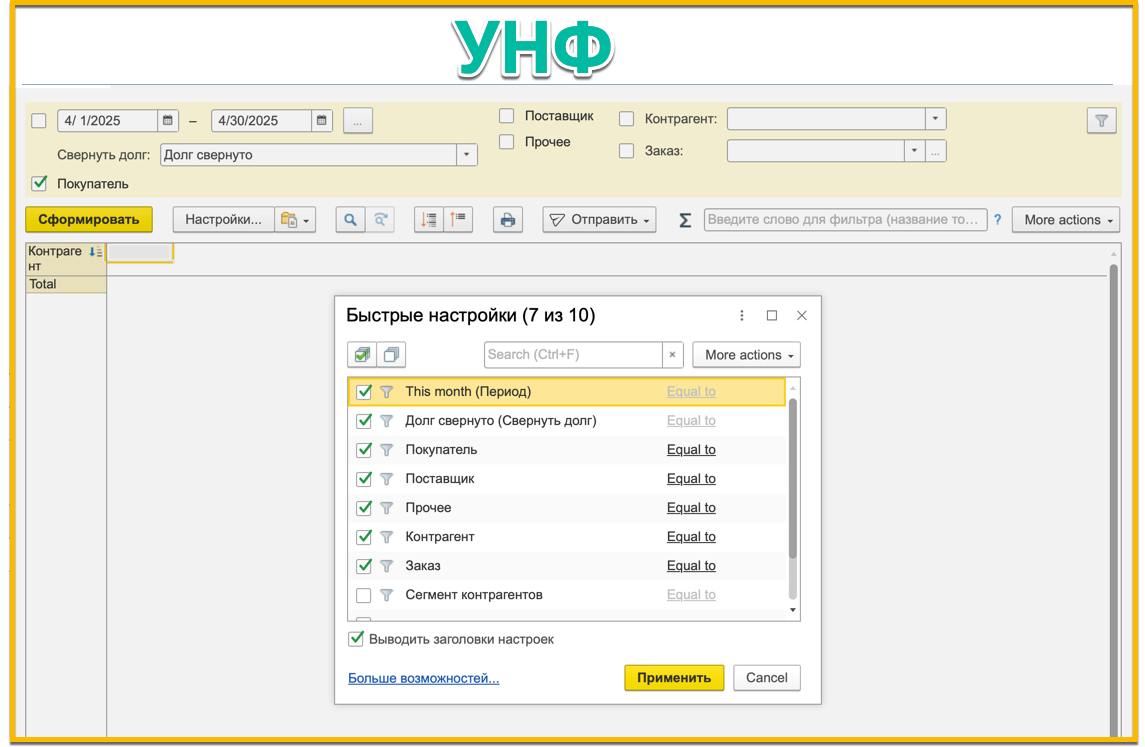This screenshot has width=1145, height=747.
Task: Open Свернуть долг dropdown arrow
Action: click(467, 155)
